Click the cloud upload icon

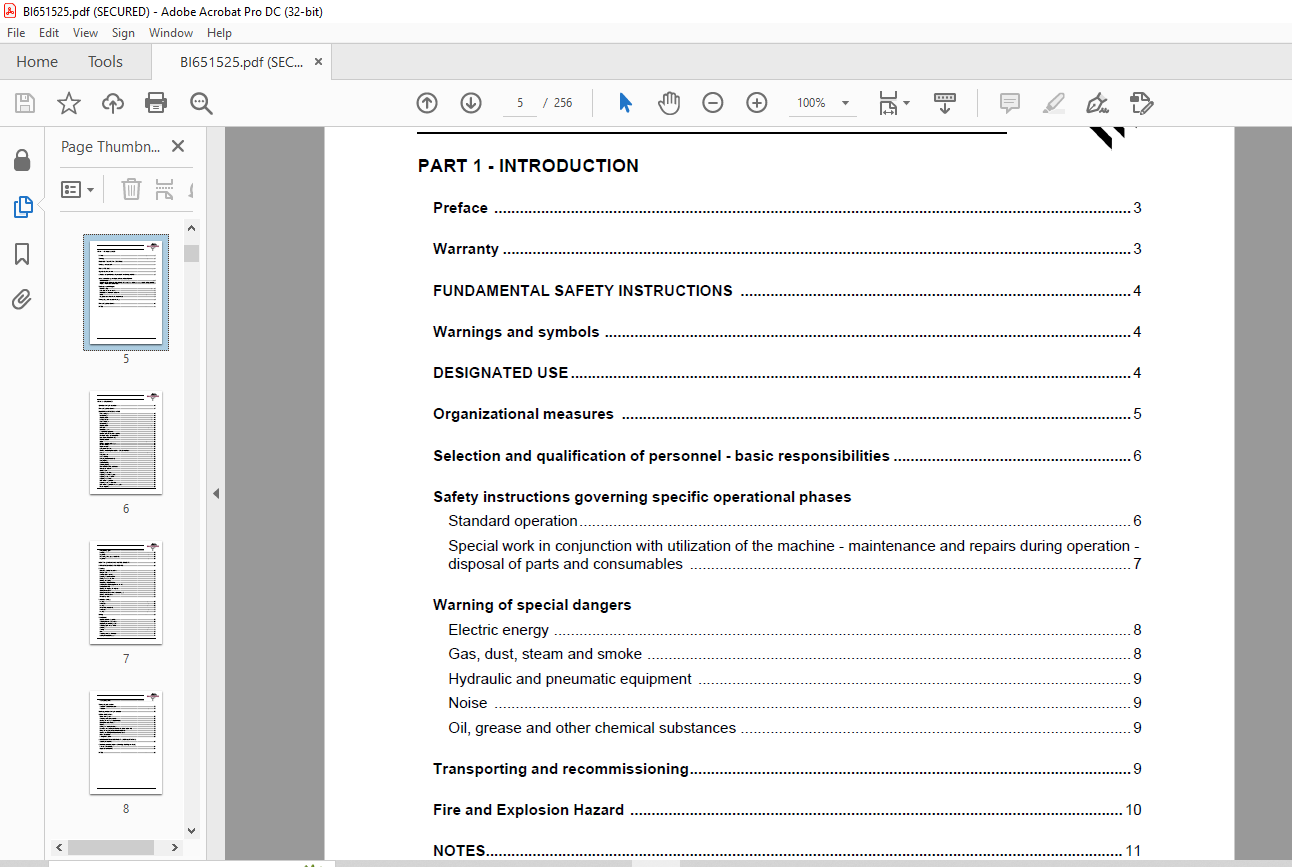click(113, 103)
